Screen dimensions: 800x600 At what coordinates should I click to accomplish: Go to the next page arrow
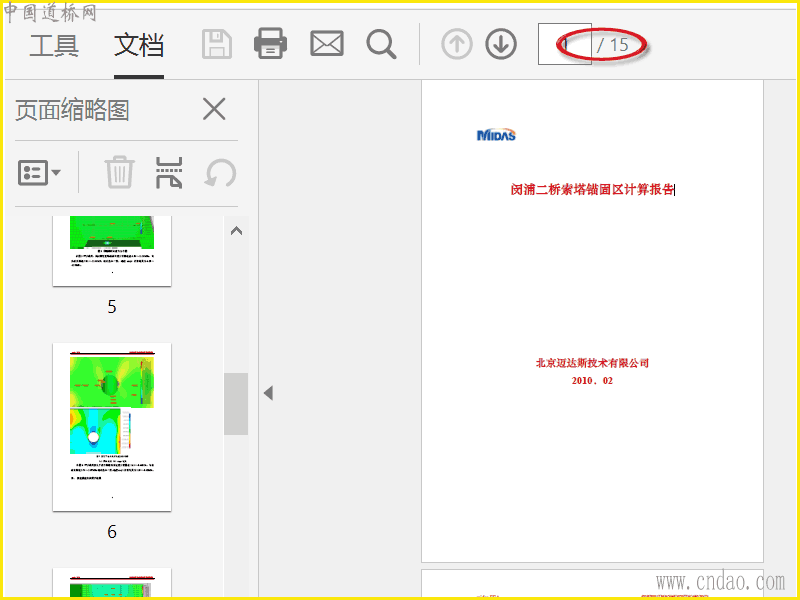(x=501, y=44)
